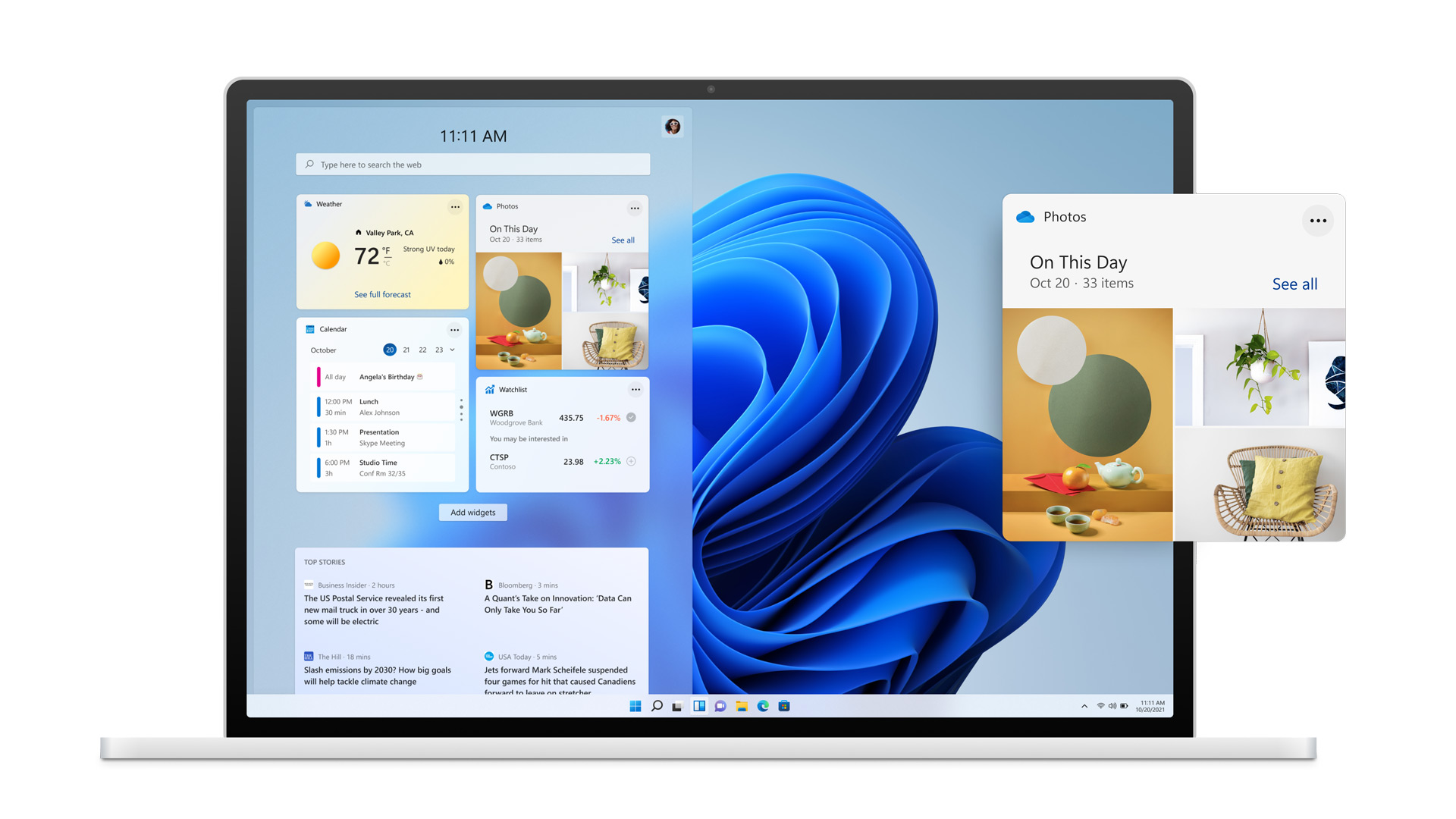This screenshot has width=1456, height=819.
Task: Select the Calendar widget icon
Action: tap(310, 328)
